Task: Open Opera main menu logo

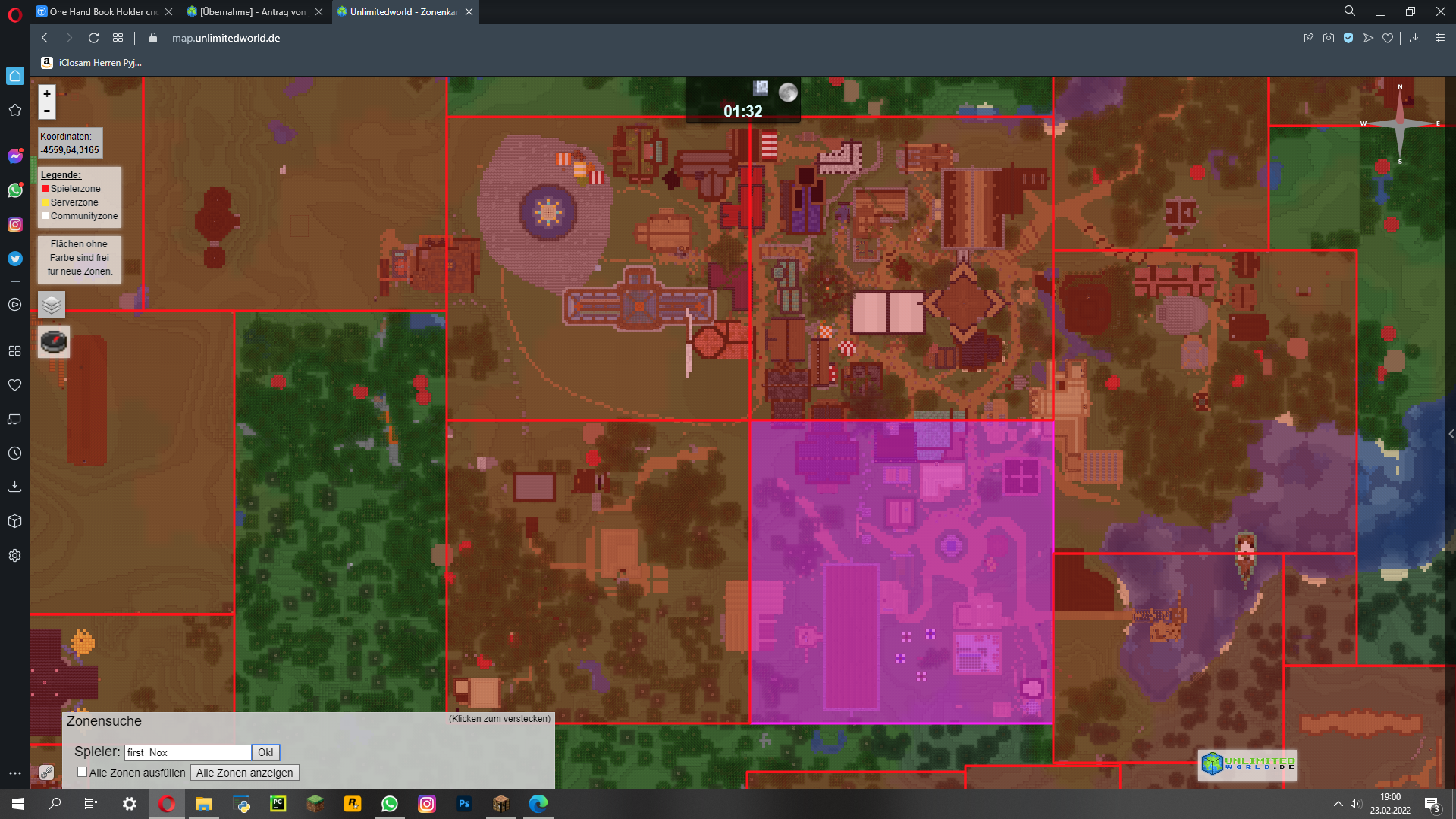Action: (14, 15)
